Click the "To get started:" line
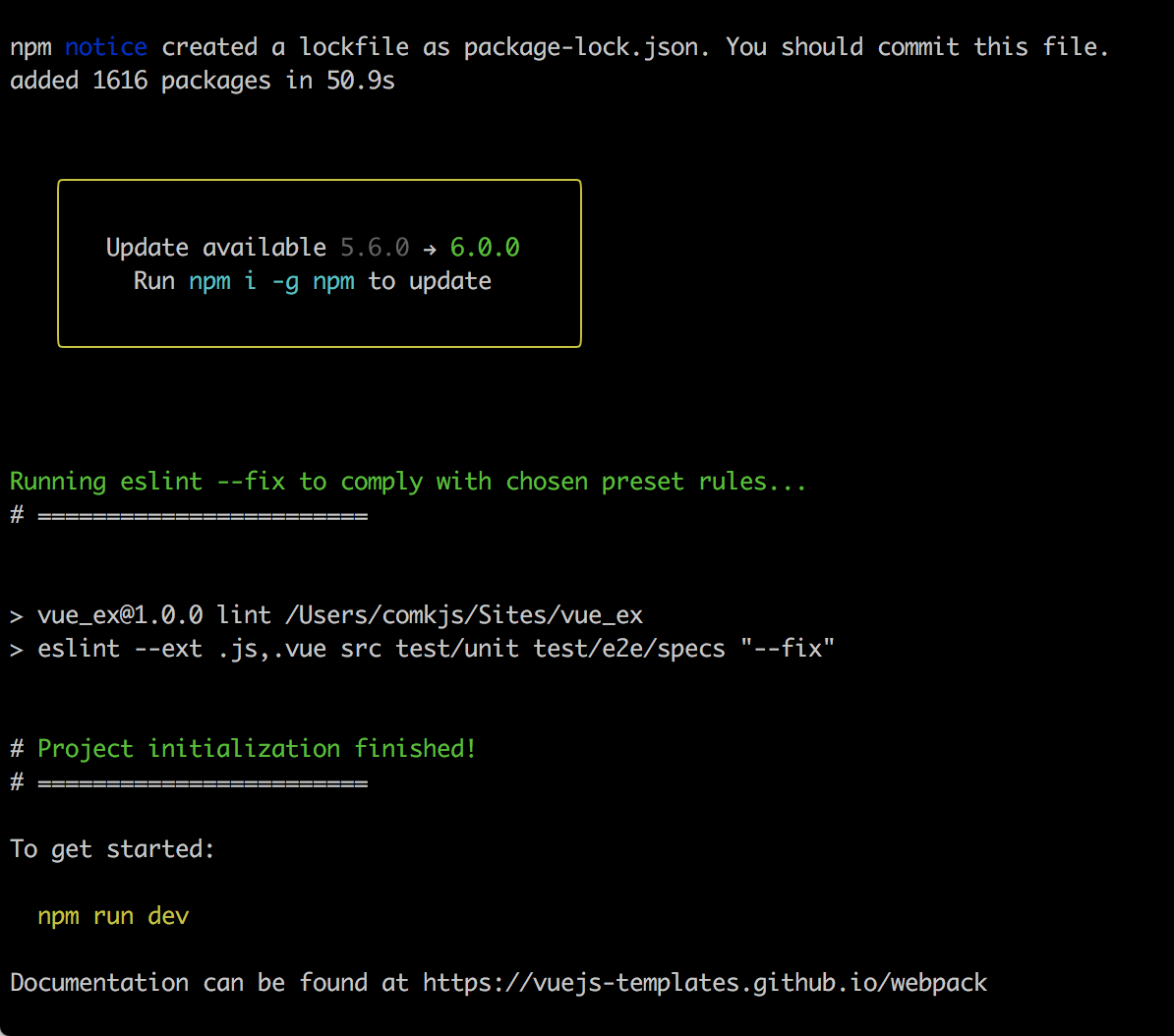The width and height of the screenshot is (1174, 1036). pyautogui.click(x=112, y=849)
